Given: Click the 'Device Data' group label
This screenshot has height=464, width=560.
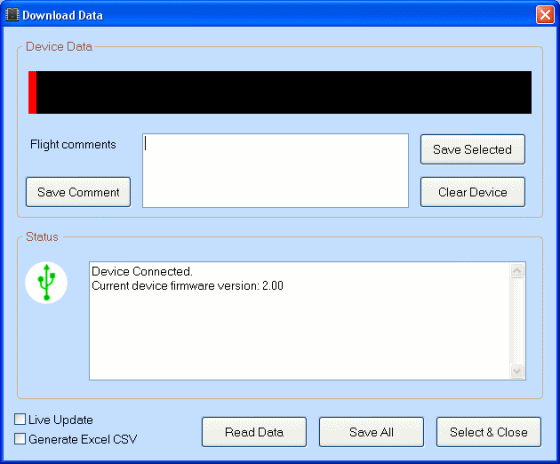Looking at the screenshot, I should (59, 46).
